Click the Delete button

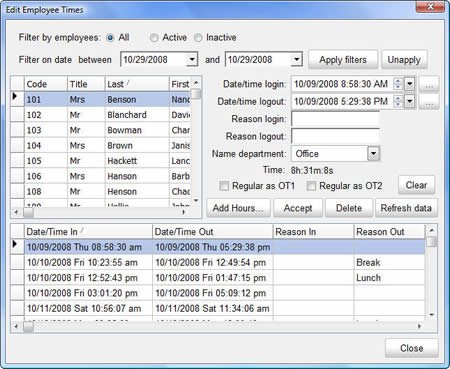coord(349,208)
